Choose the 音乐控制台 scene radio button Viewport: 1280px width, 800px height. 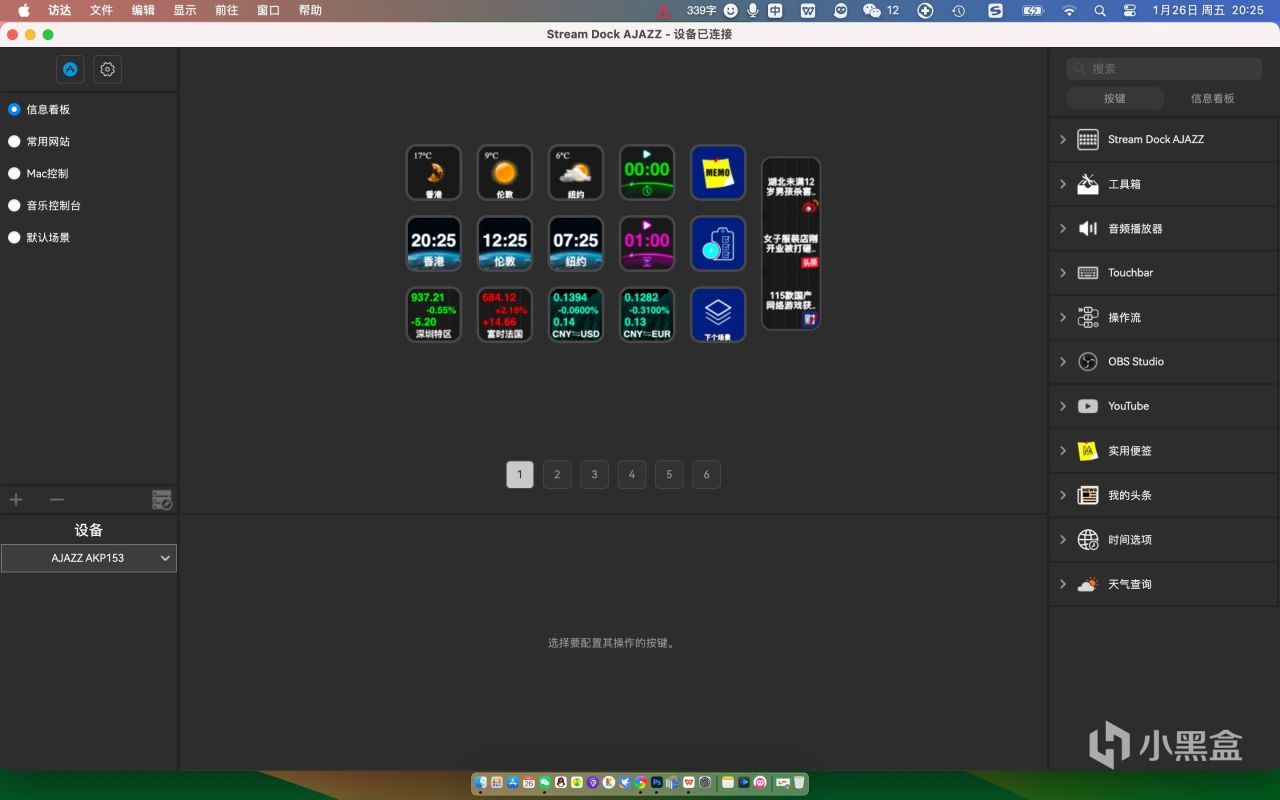pos(14,205)
